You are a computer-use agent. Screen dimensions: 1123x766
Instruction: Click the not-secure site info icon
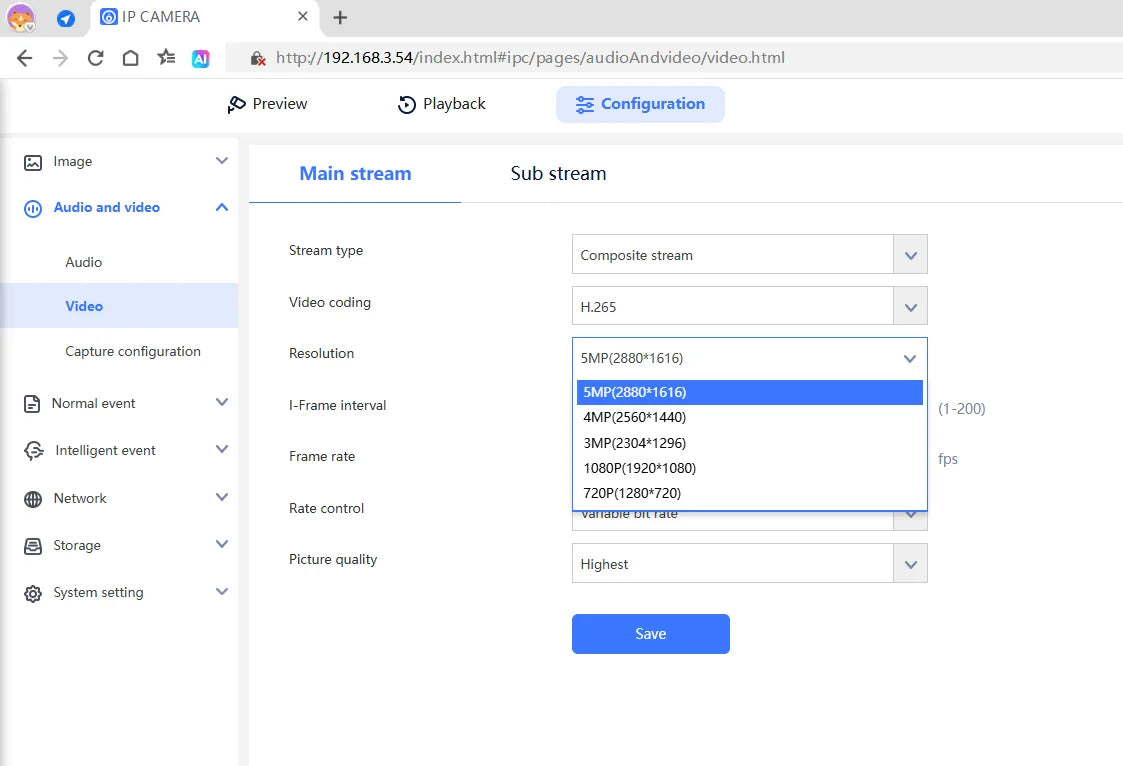point(257,58)
